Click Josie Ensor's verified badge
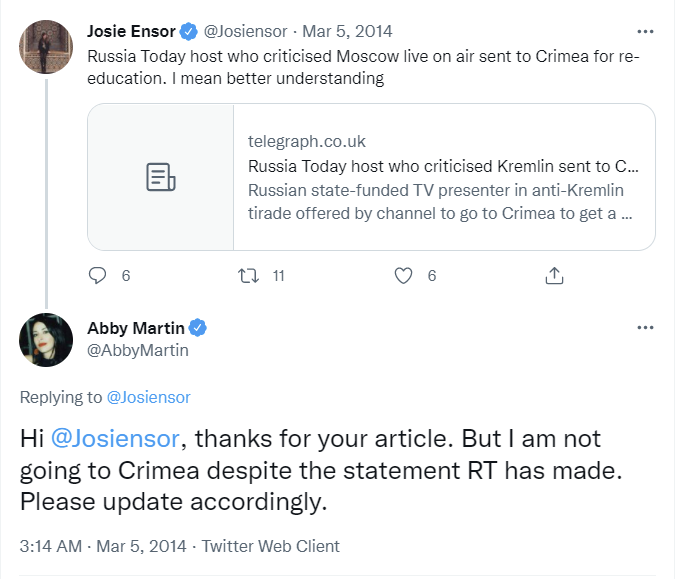The image size is (695, 579). [x=187, y=30]
